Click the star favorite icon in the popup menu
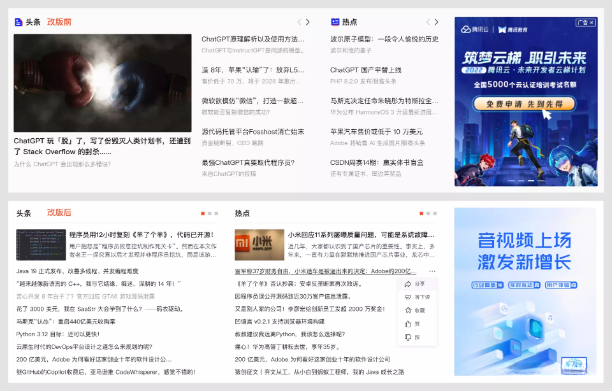 coord(408,310)
